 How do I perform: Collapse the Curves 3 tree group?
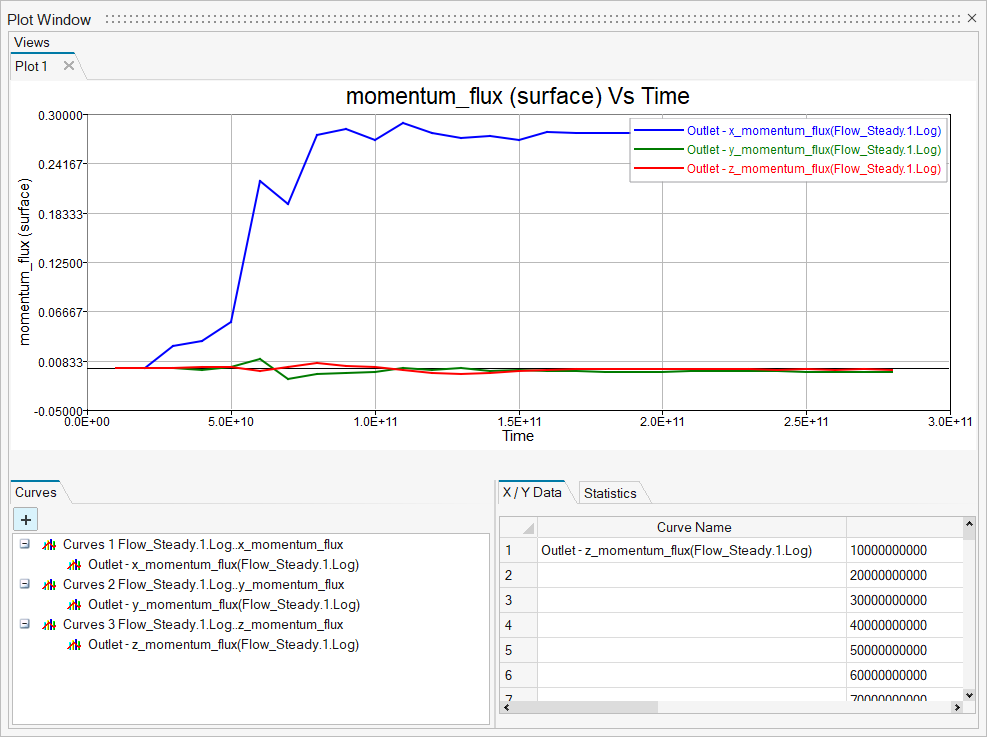coord(24,625)
